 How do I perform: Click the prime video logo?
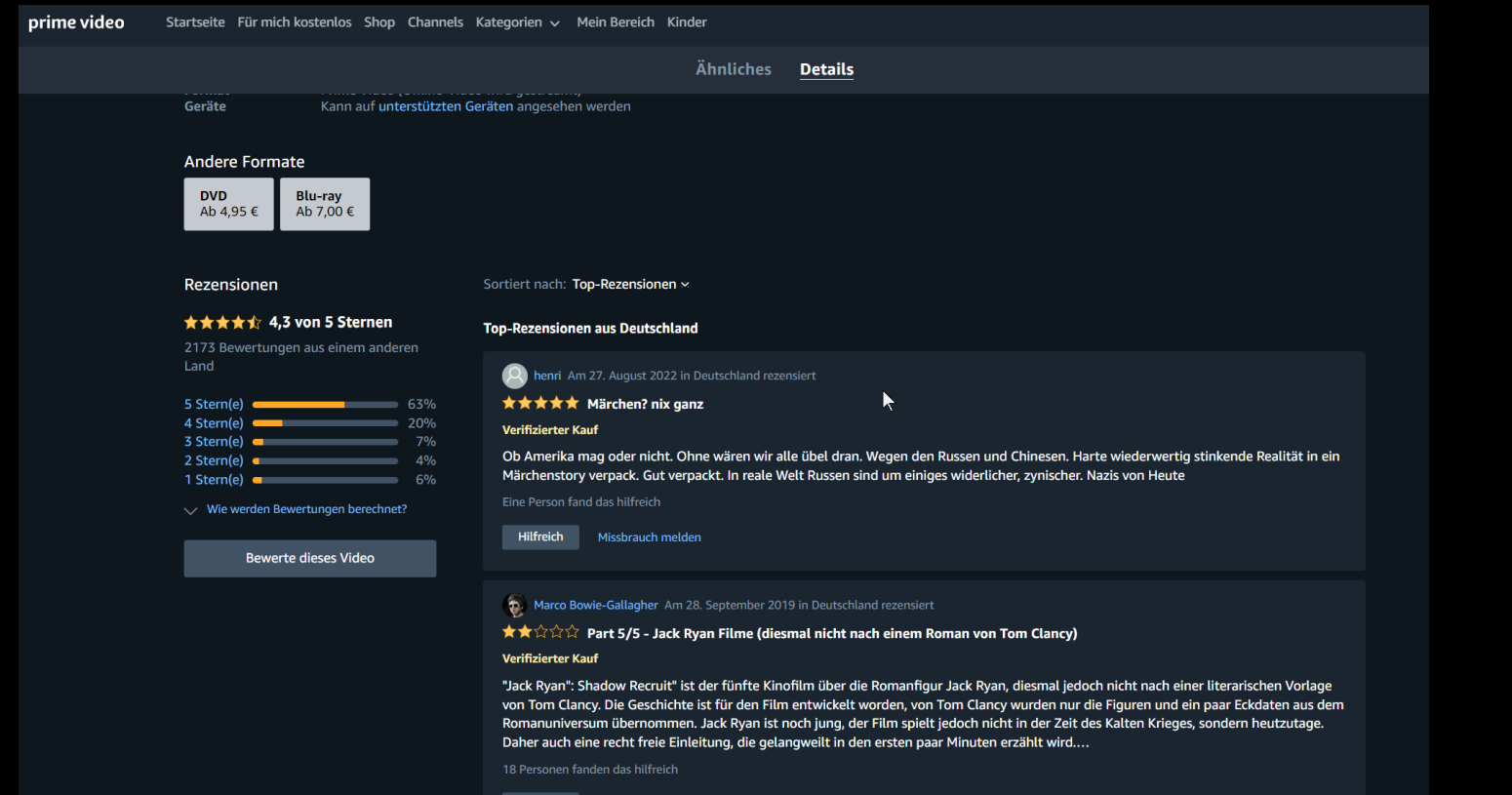pos(76,22)
